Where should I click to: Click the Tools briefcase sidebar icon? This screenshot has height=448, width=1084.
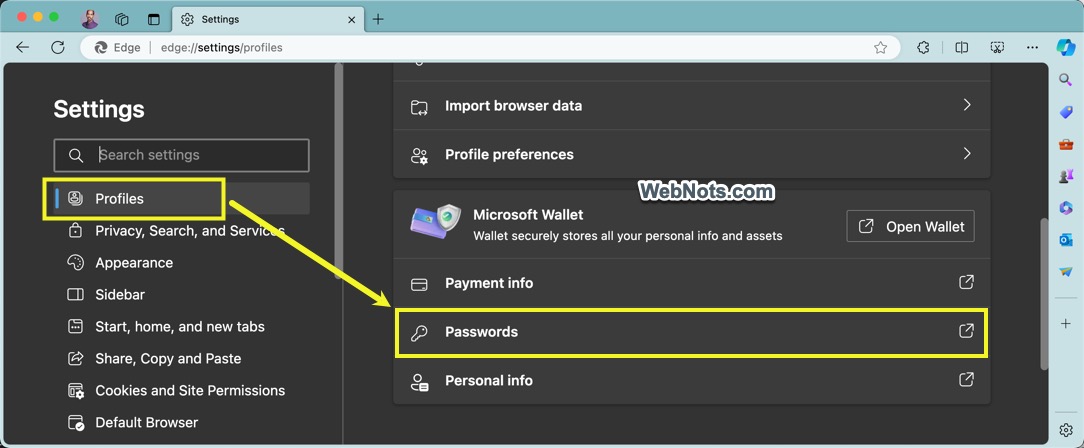point(1066,144)
